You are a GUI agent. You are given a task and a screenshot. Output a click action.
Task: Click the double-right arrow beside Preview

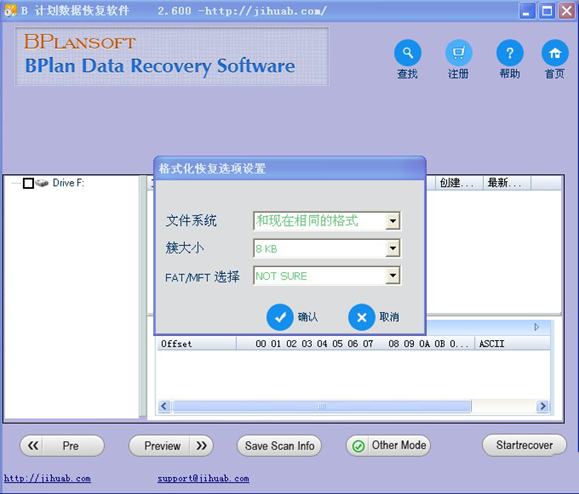coord(202,446)
